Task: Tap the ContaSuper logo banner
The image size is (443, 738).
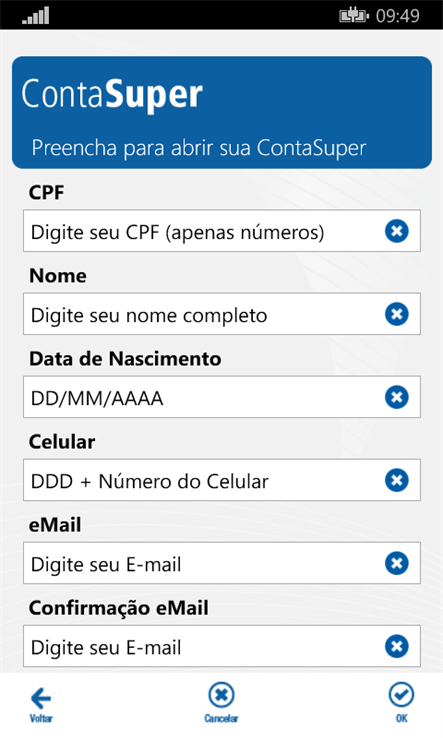Action: [x=112, y=95]
